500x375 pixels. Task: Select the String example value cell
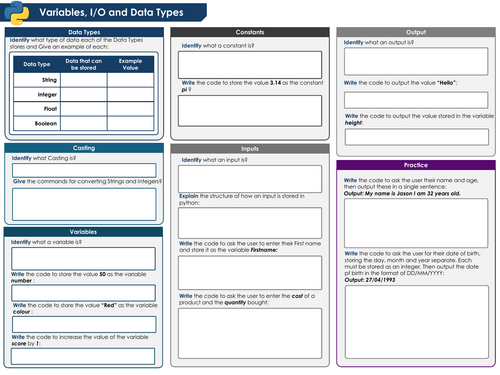click(x=130, y=80)
